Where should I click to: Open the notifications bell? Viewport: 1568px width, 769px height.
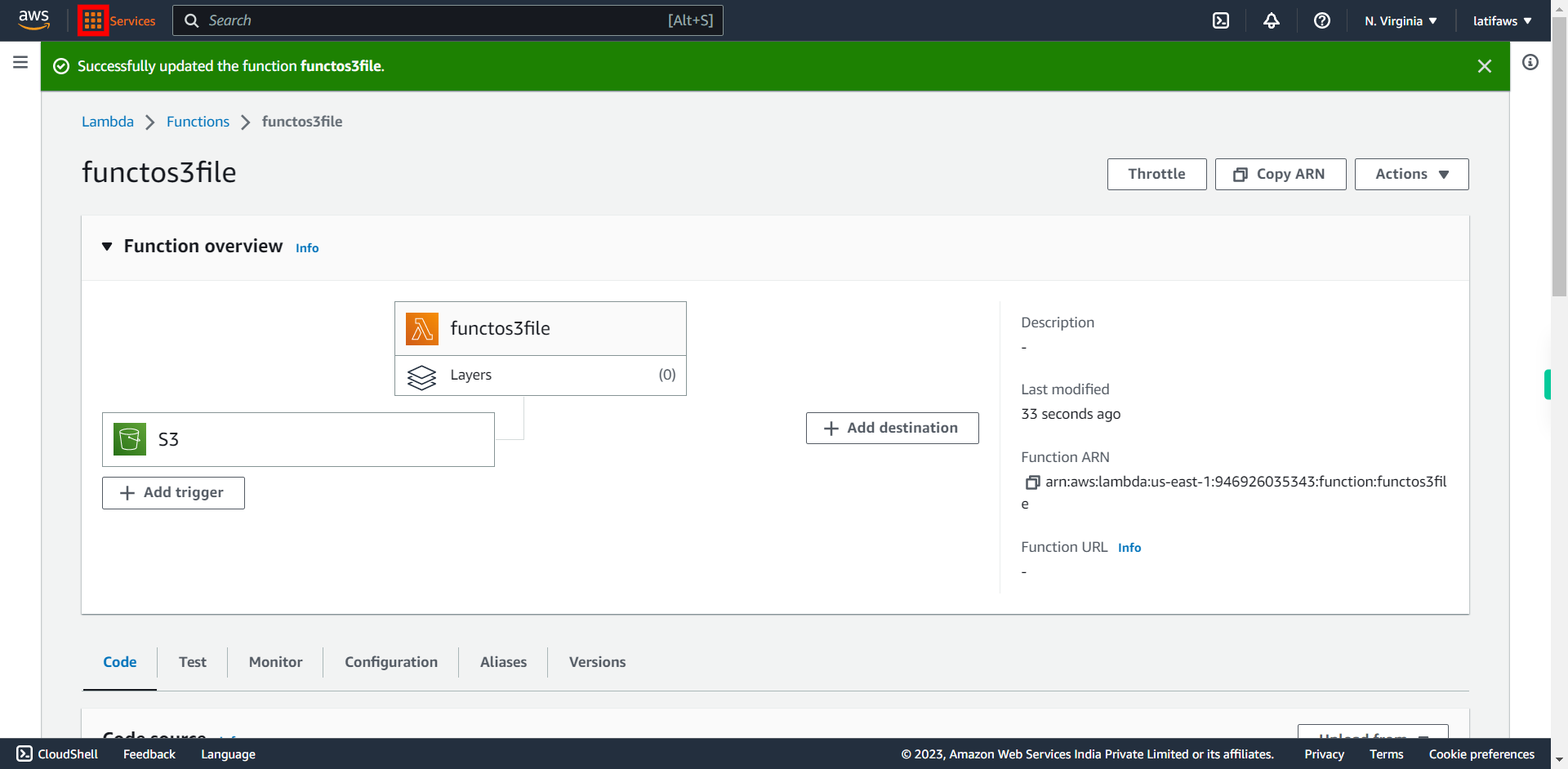(x=1272, y=20)
